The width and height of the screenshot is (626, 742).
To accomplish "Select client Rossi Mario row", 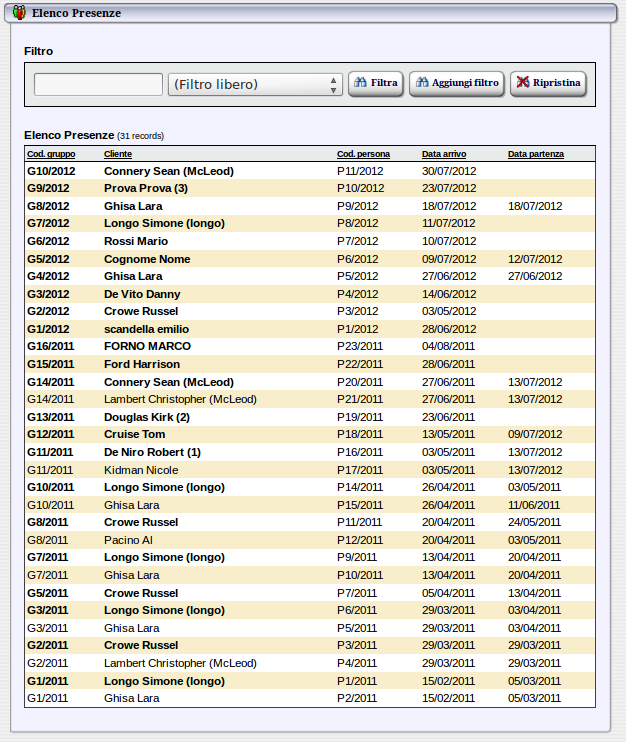I will [x=136, y=241].
